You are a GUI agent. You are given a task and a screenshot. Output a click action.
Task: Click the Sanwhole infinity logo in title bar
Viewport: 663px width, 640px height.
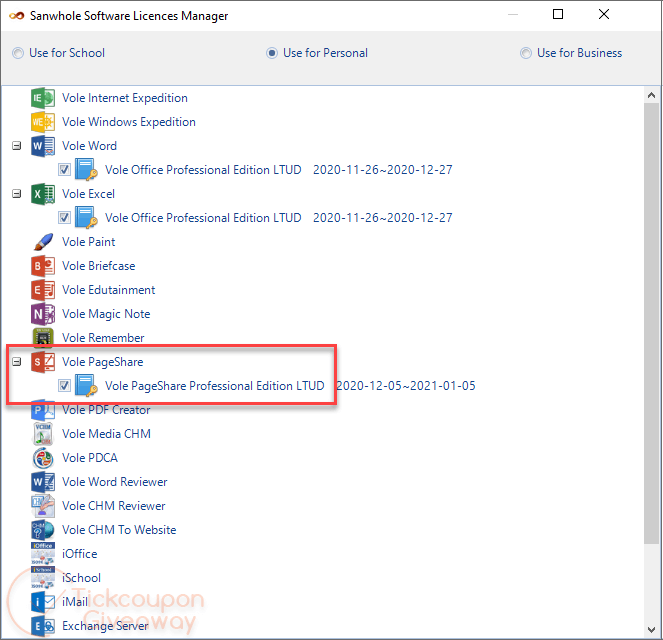point(17,16)
